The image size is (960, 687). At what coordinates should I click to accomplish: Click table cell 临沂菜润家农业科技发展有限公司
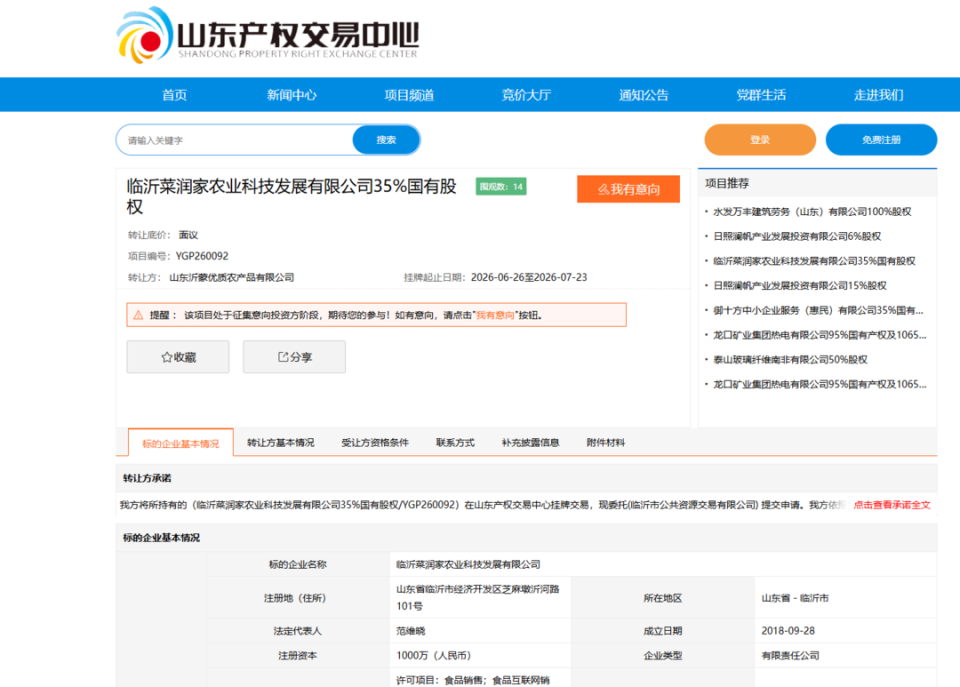tap(468, 565)
